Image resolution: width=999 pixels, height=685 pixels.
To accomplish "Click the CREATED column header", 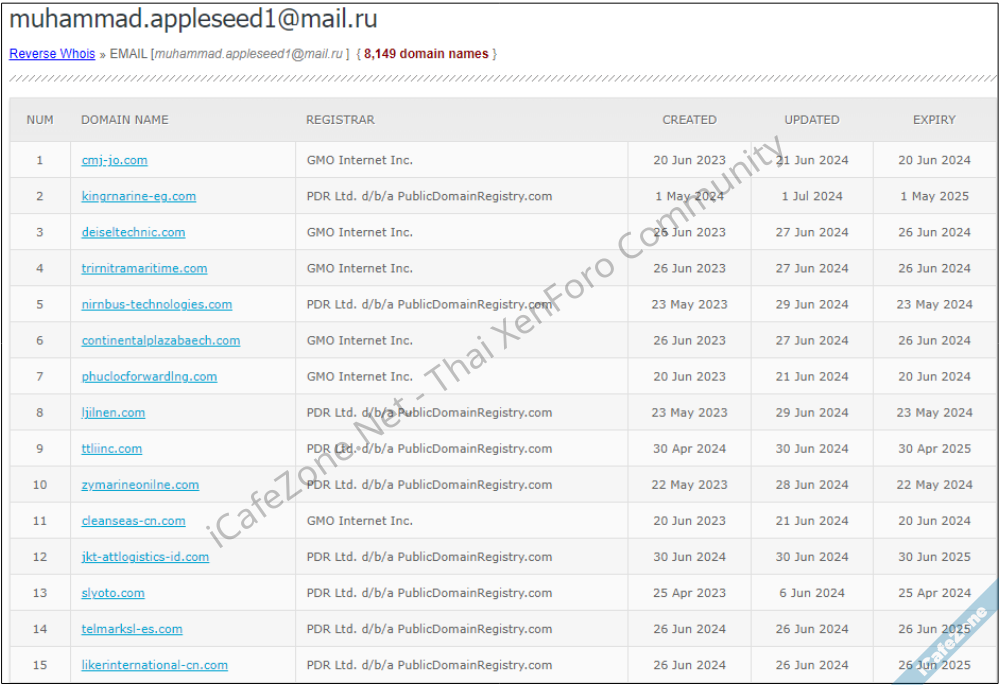I will point(689,119).
